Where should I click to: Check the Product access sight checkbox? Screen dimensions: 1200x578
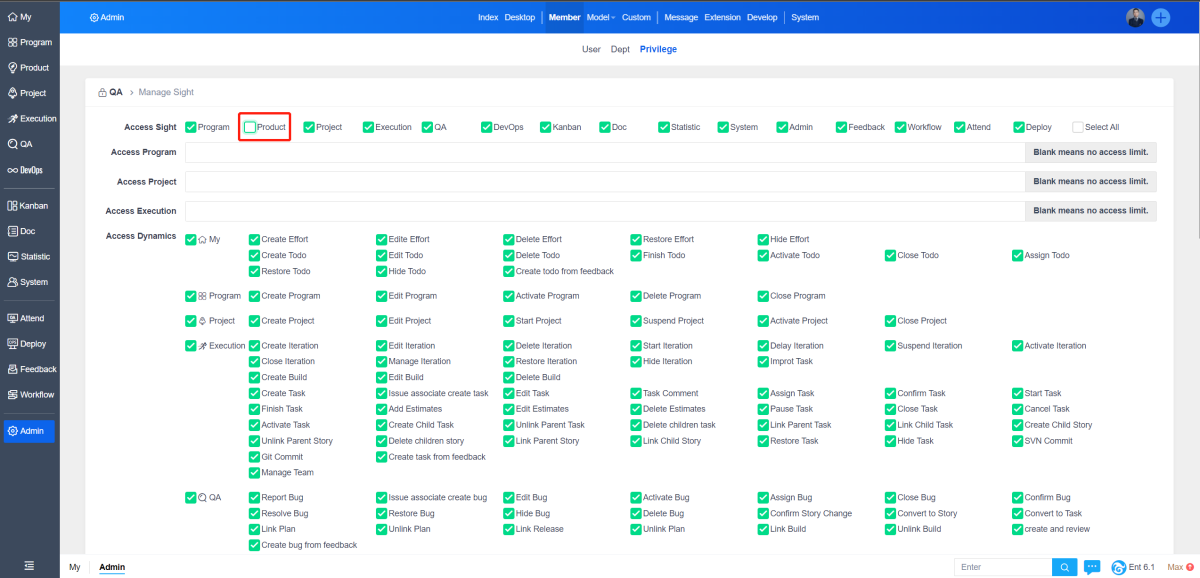250,128
